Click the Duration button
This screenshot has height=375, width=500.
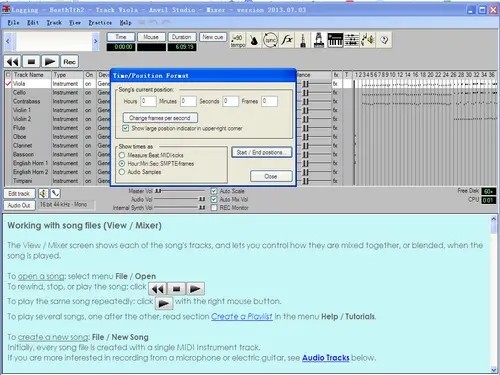[x=182, y=37]
